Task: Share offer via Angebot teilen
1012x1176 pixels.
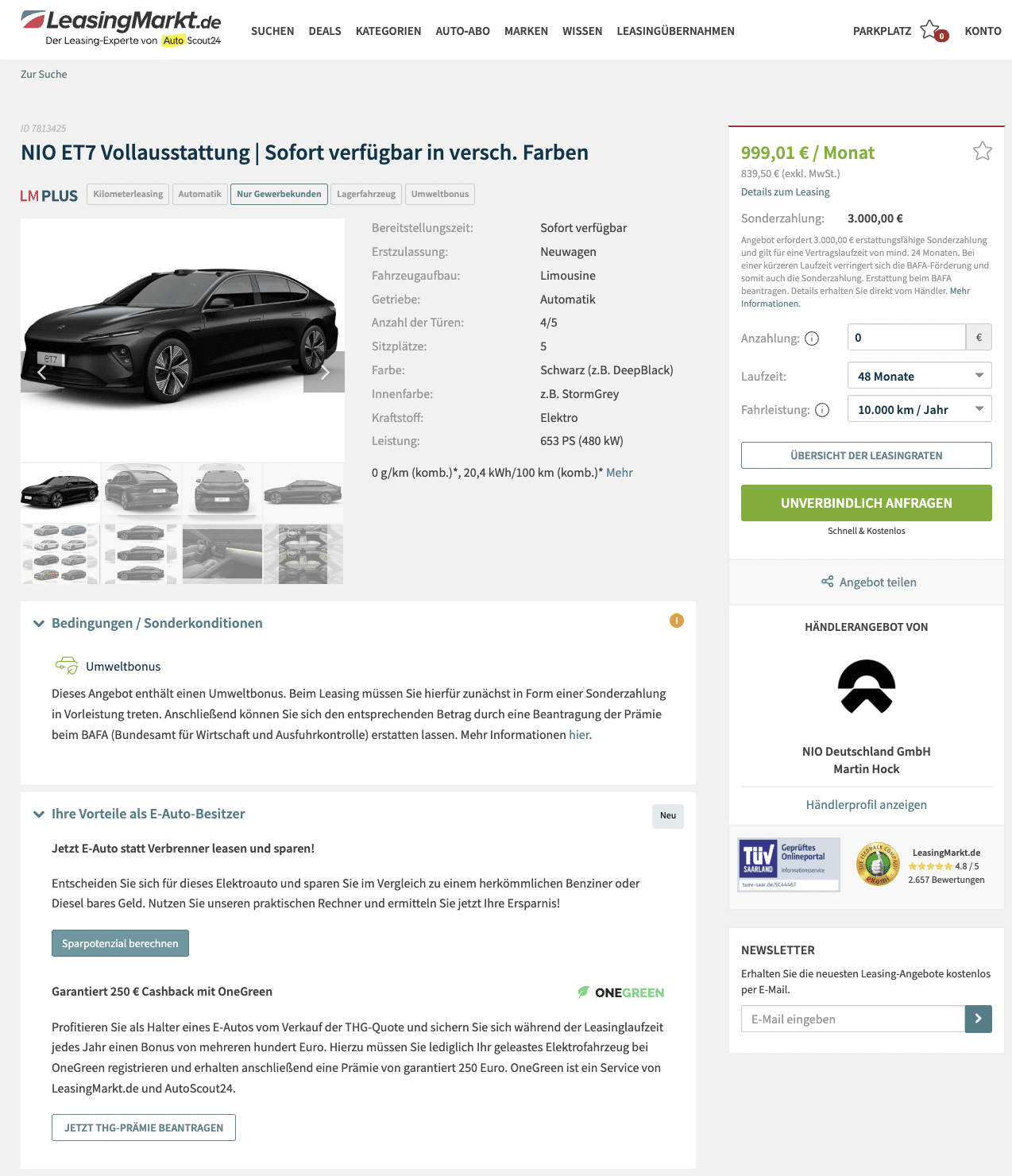Action: click(868, 582)
